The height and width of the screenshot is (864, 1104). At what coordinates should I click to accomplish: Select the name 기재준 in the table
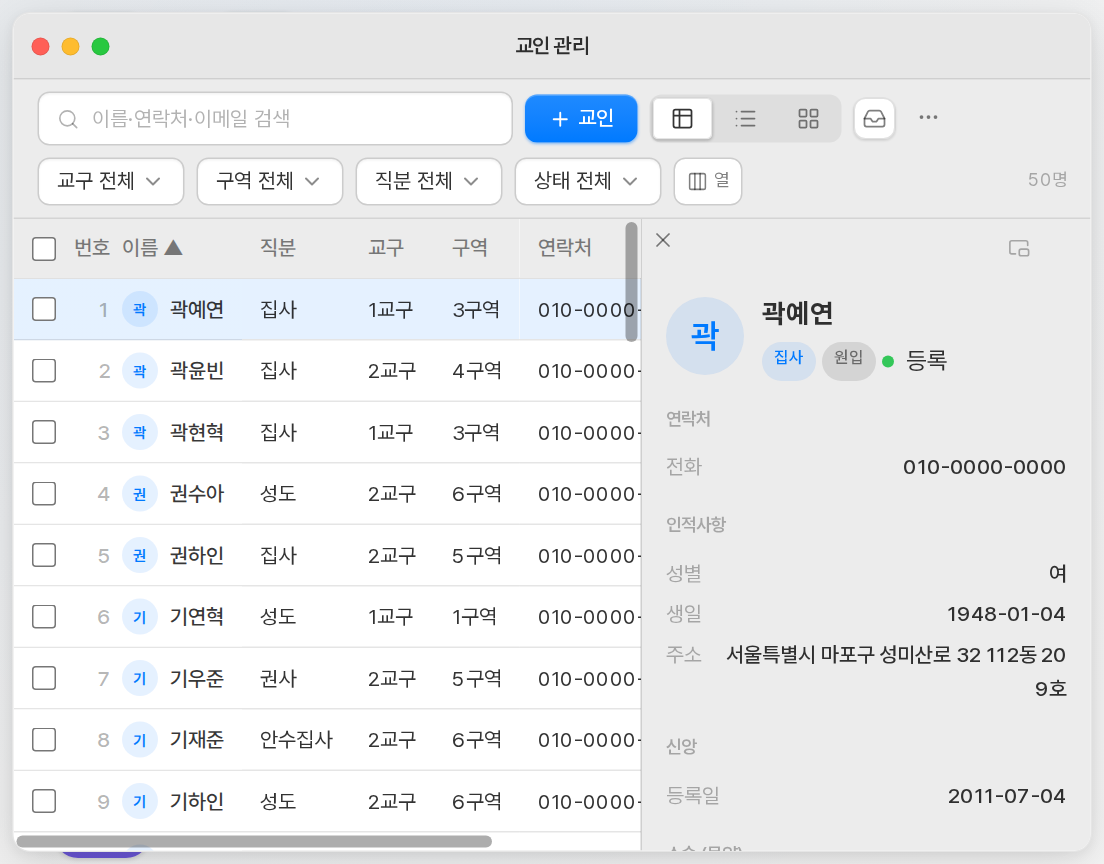point(197,740)
